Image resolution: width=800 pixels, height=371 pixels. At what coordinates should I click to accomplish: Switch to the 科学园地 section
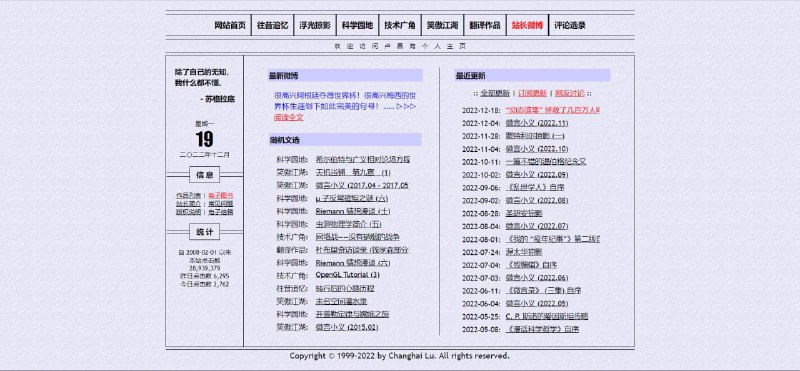coord(357,25)
